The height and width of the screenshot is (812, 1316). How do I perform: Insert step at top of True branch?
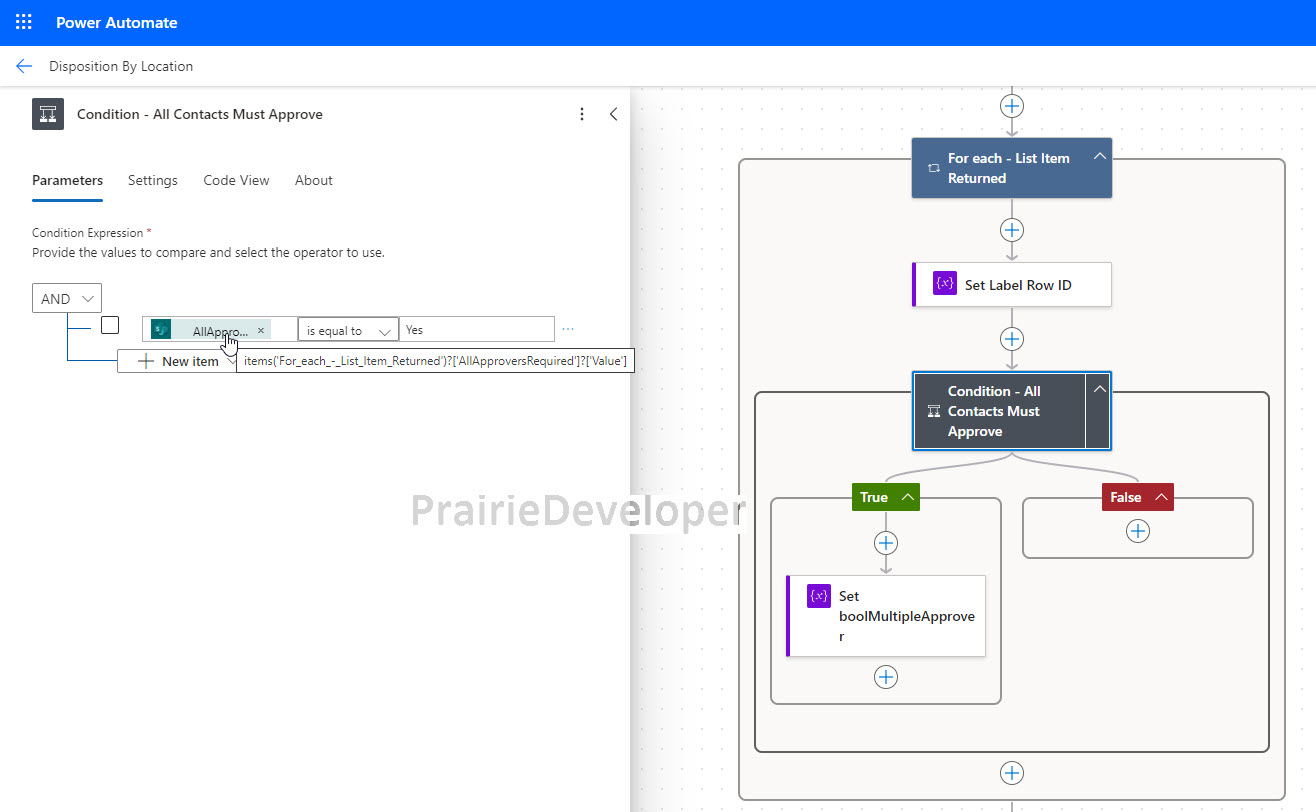coord(886,543)
